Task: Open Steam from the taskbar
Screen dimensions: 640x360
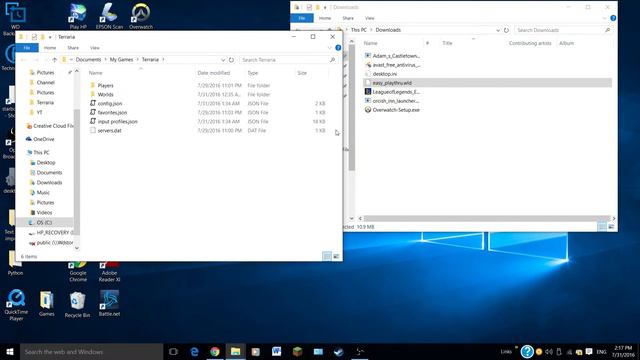Action: tap(338, 351)
